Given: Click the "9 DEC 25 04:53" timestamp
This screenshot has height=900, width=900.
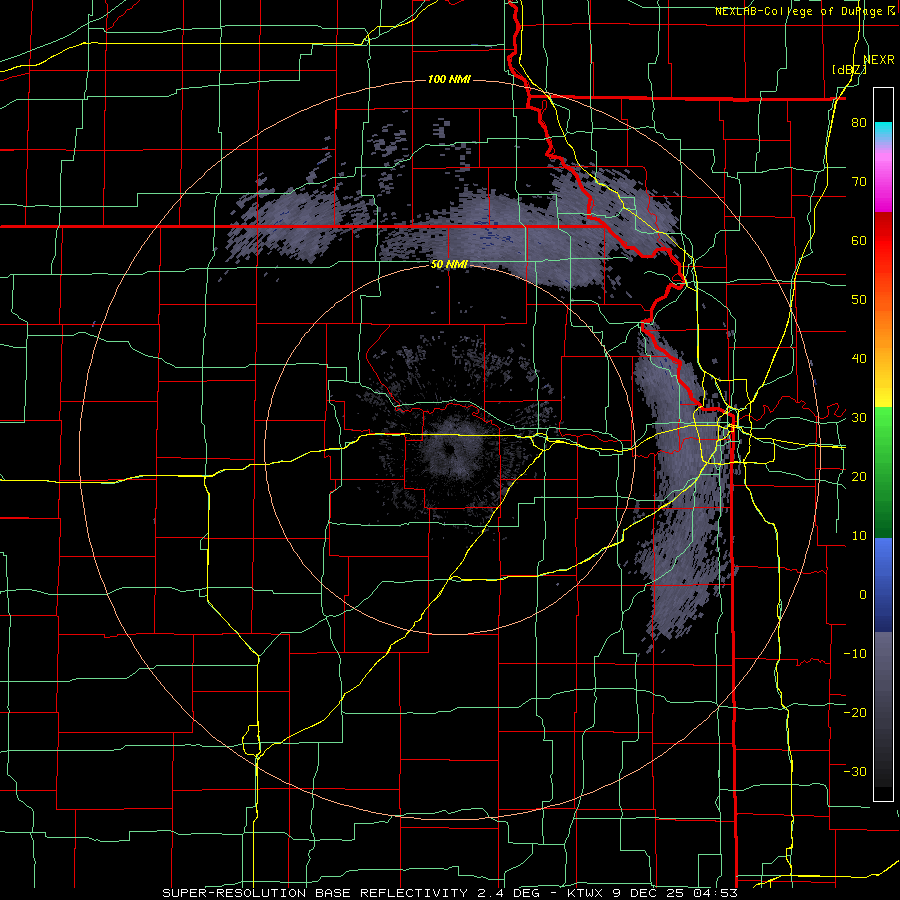Looking at the screenshot, I should click(676, 893).
